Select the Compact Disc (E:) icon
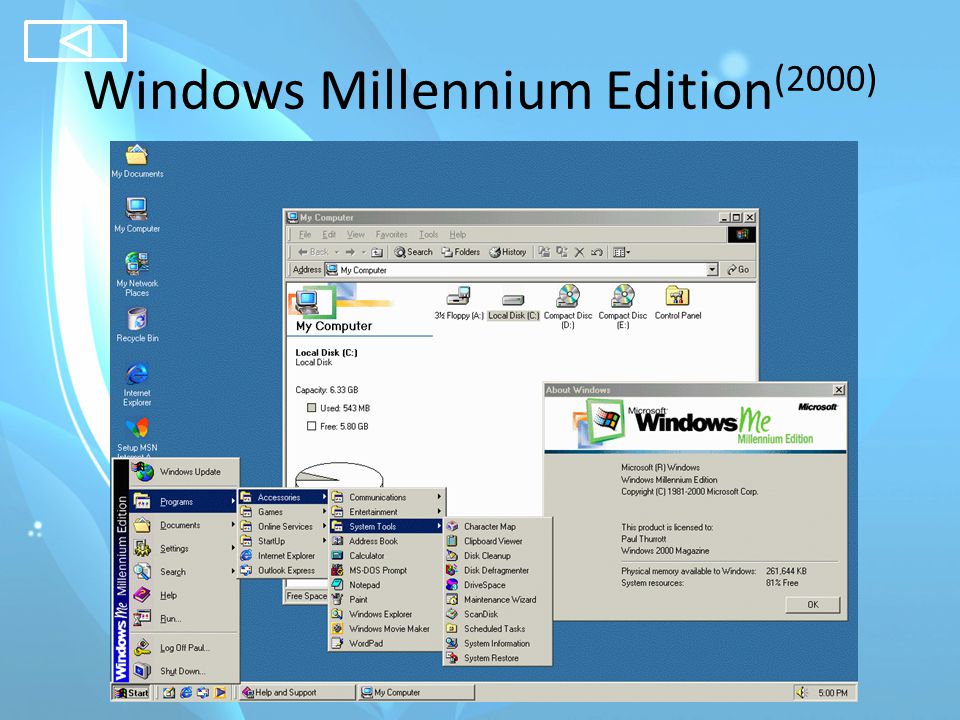 coord(623,307)
